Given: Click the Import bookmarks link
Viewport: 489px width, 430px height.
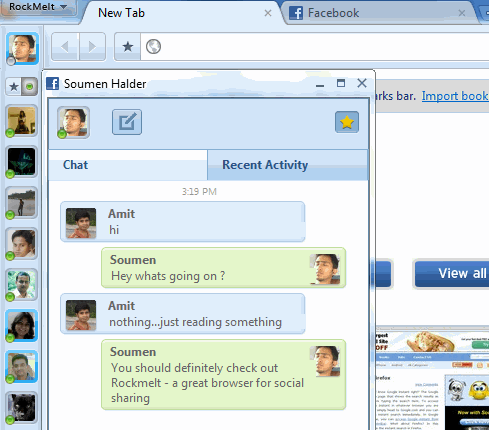Looking at the screenshot, I should [x=455, y=96].
